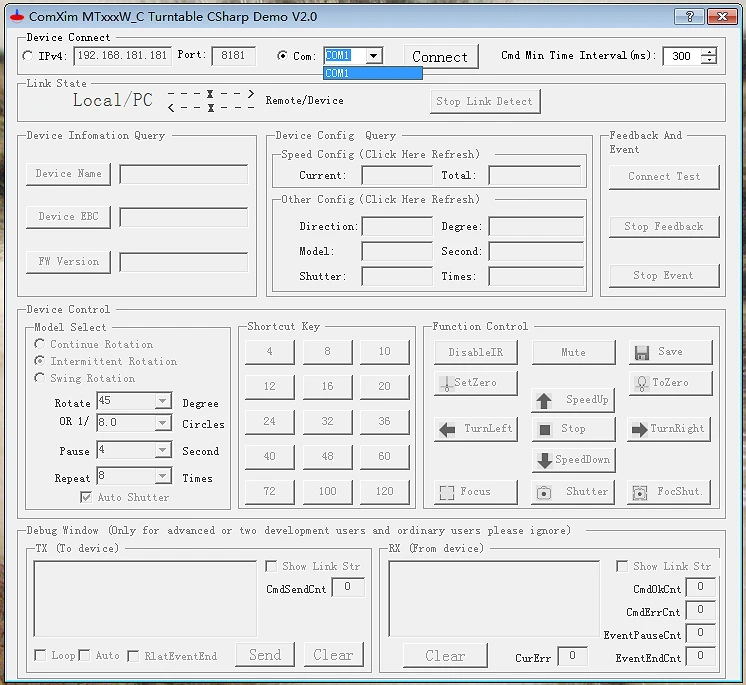
Task: Click TurnLeft arrow button
Action: (x=475, y=429)
